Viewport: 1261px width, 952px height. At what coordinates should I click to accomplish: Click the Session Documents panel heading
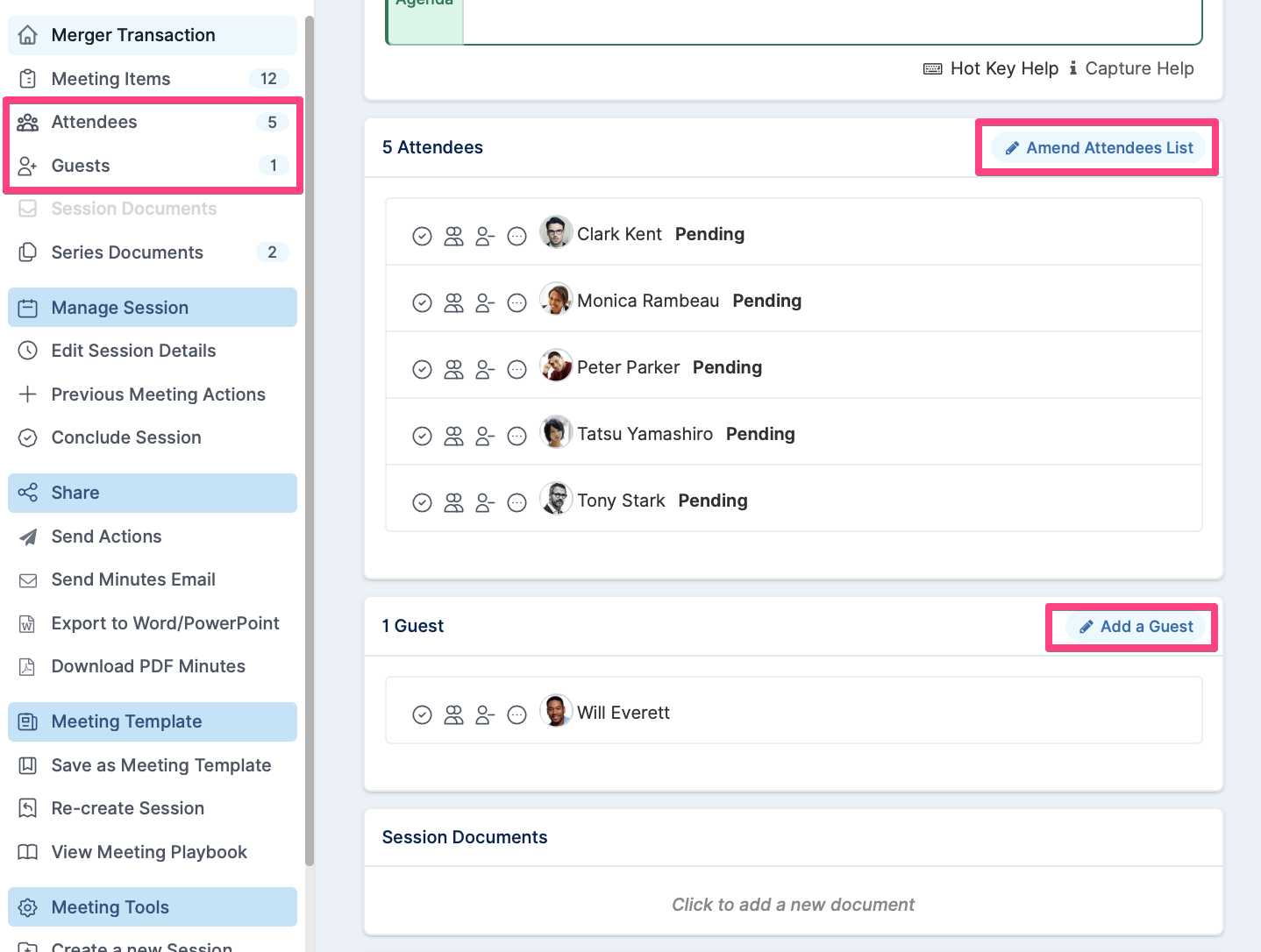(465, 837)
